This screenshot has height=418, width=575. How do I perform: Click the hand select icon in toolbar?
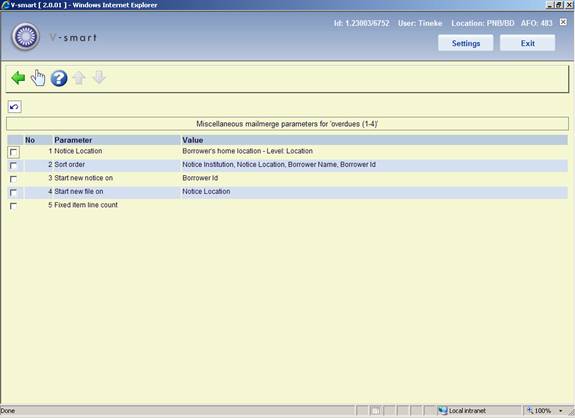[x=38, y=78]
